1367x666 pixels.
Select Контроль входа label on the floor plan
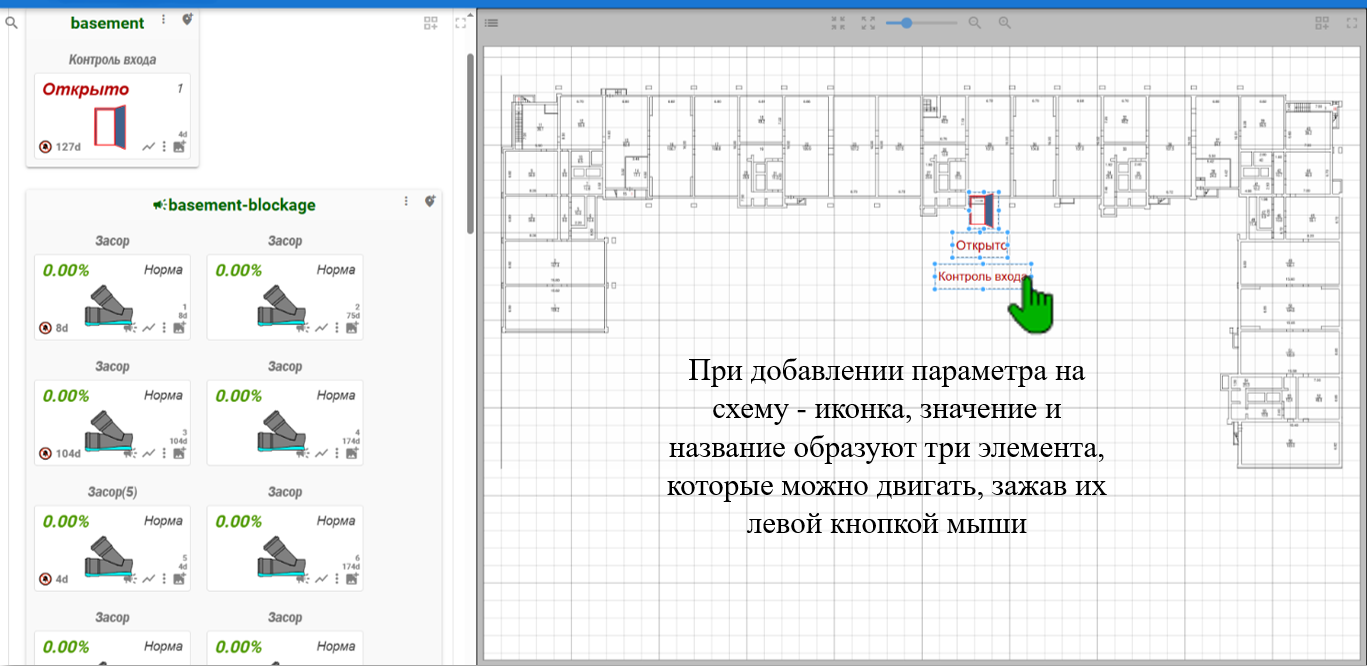tap(982, 277)
